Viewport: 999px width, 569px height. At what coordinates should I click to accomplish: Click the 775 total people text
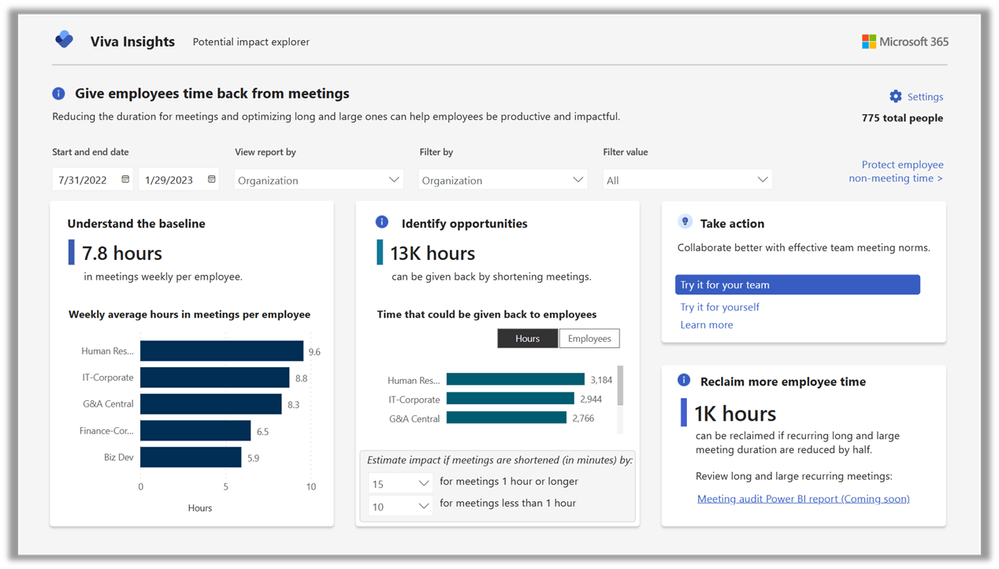[902, 119]
